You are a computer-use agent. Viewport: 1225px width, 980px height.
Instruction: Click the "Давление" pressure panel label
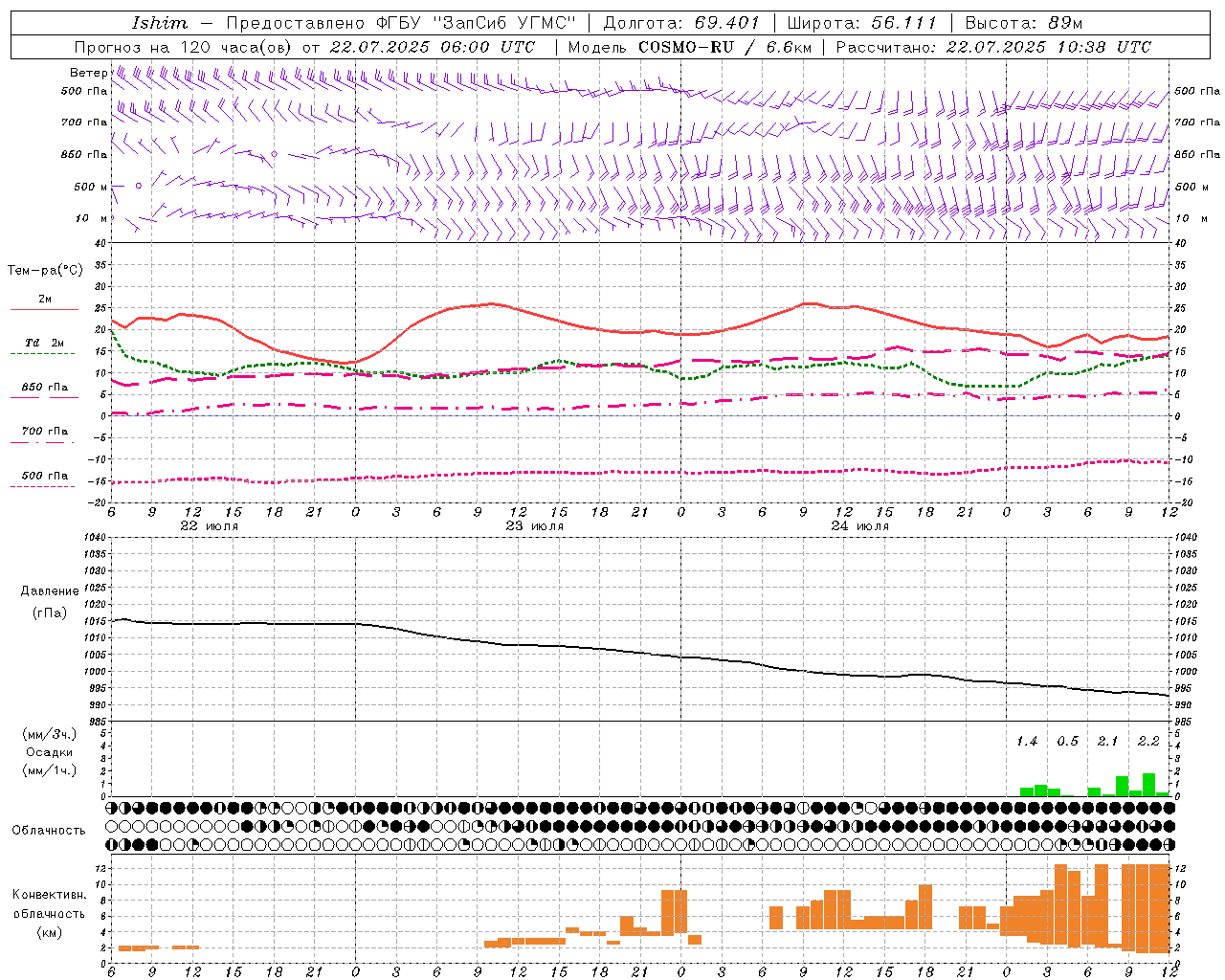pyautogui.click(x=50, y=591)
